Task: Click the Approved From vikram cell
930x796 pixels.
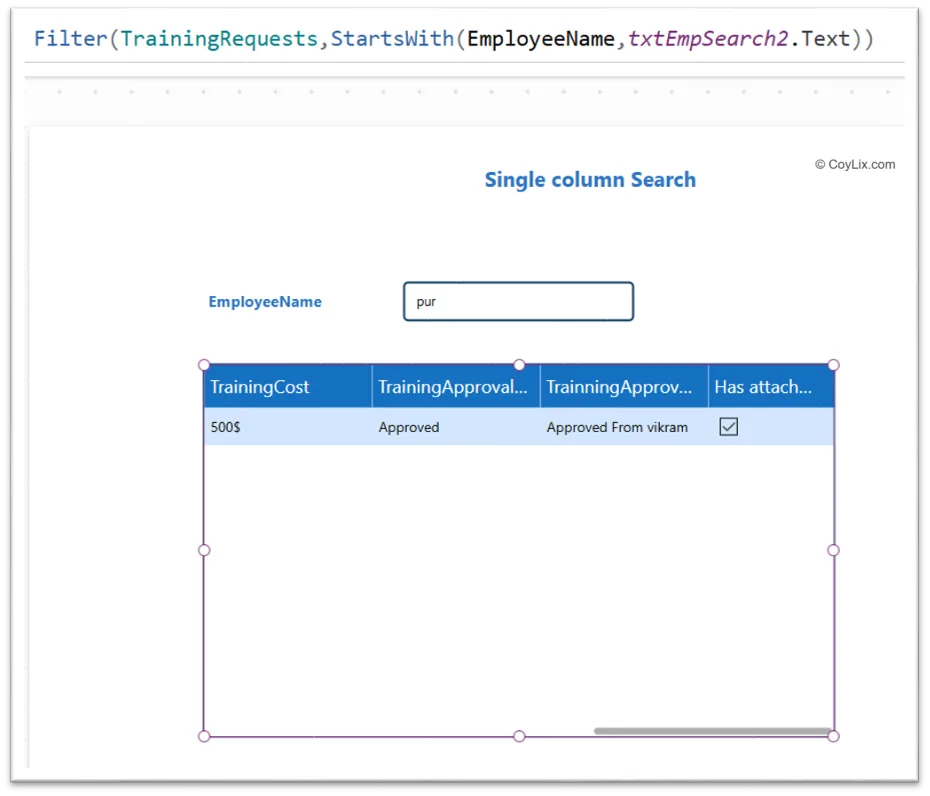Action: coord(617,427)
